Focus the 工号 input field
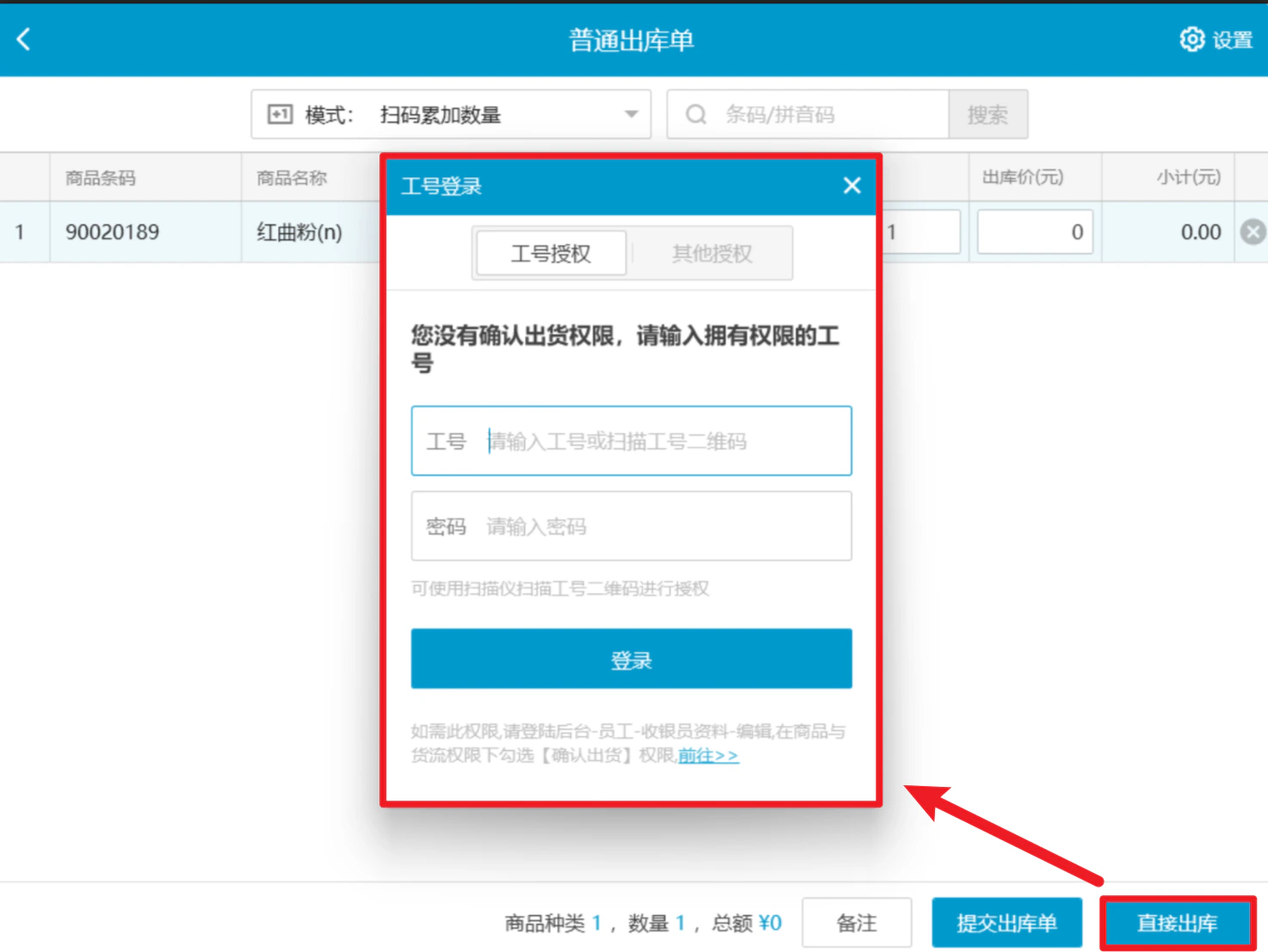The width and height of the screenshot is (1268, 952). coord(631,441)
